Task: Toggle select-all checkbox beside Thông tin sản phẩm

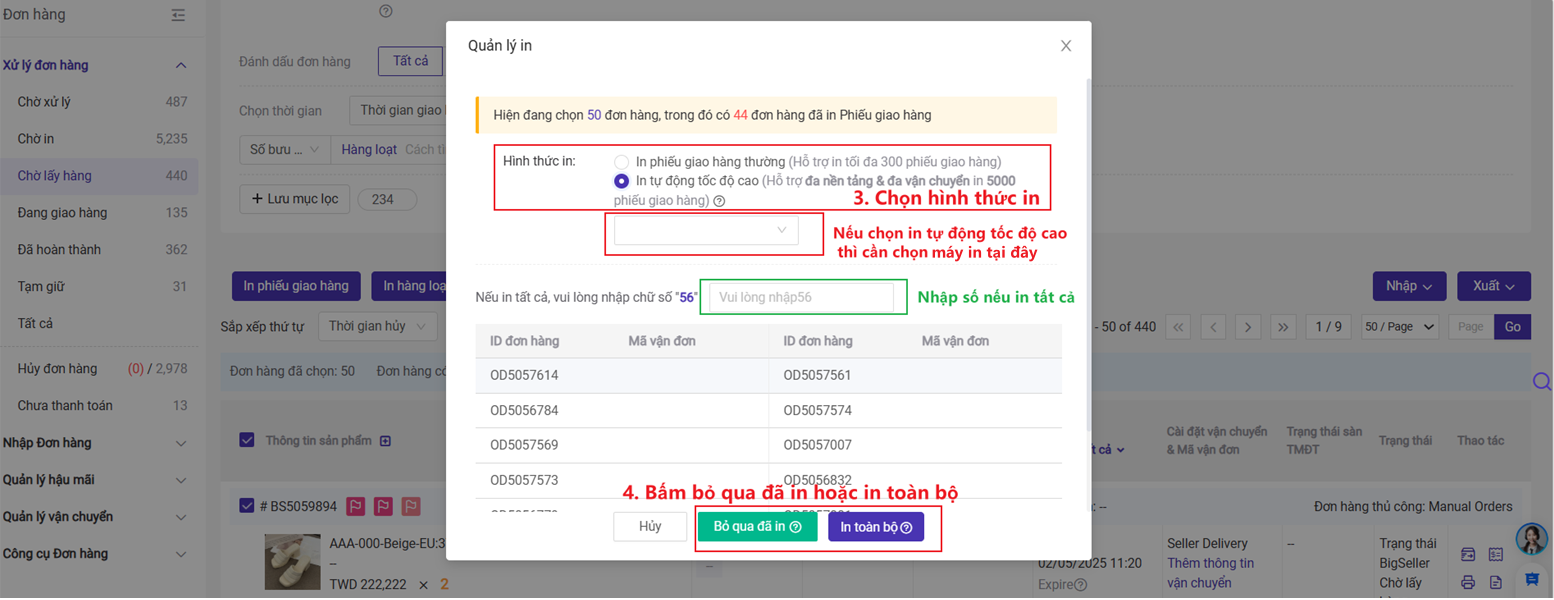Action: pyautogui.click(x=247, y=440)
